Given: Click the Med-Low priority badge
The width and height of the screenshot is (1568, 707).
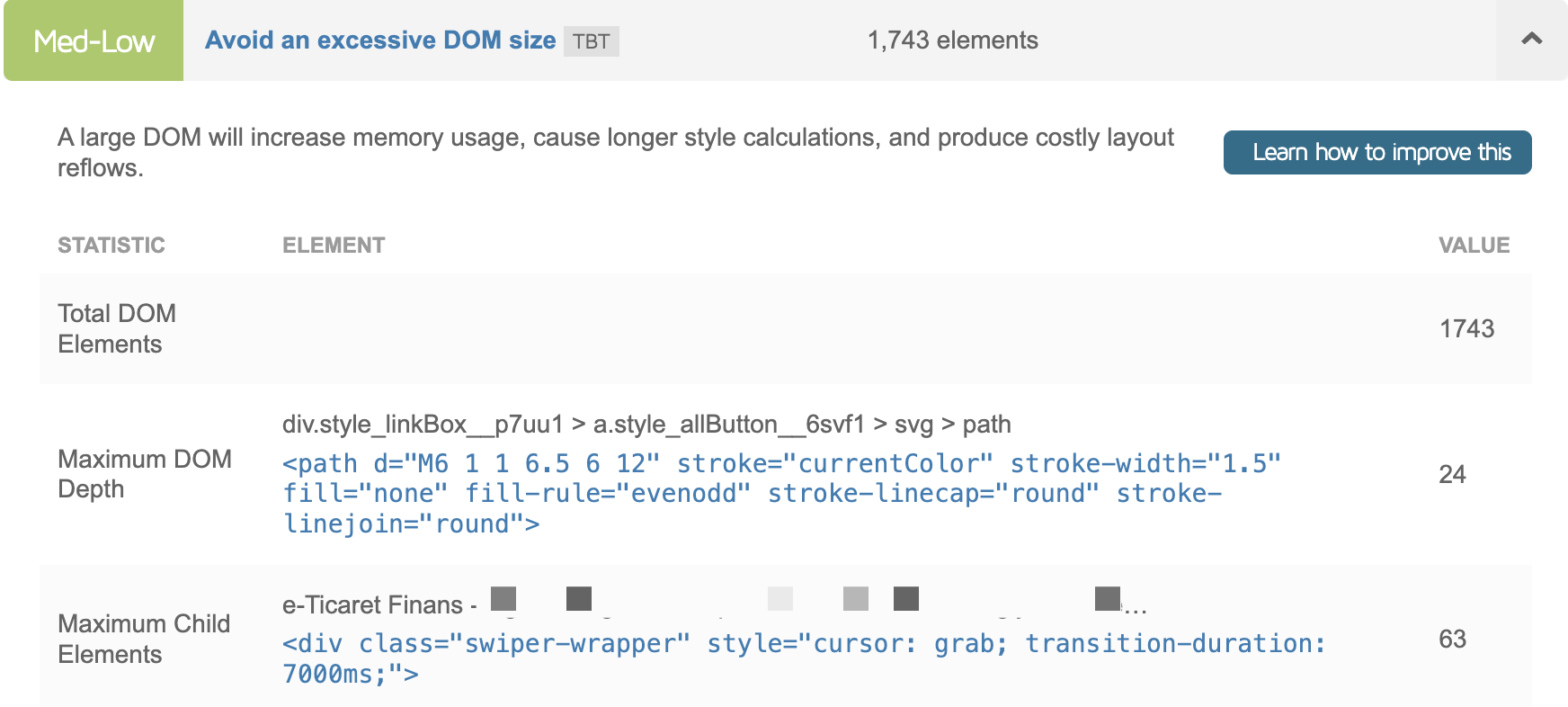Looking at the screenshot, I should pos(94,41).
